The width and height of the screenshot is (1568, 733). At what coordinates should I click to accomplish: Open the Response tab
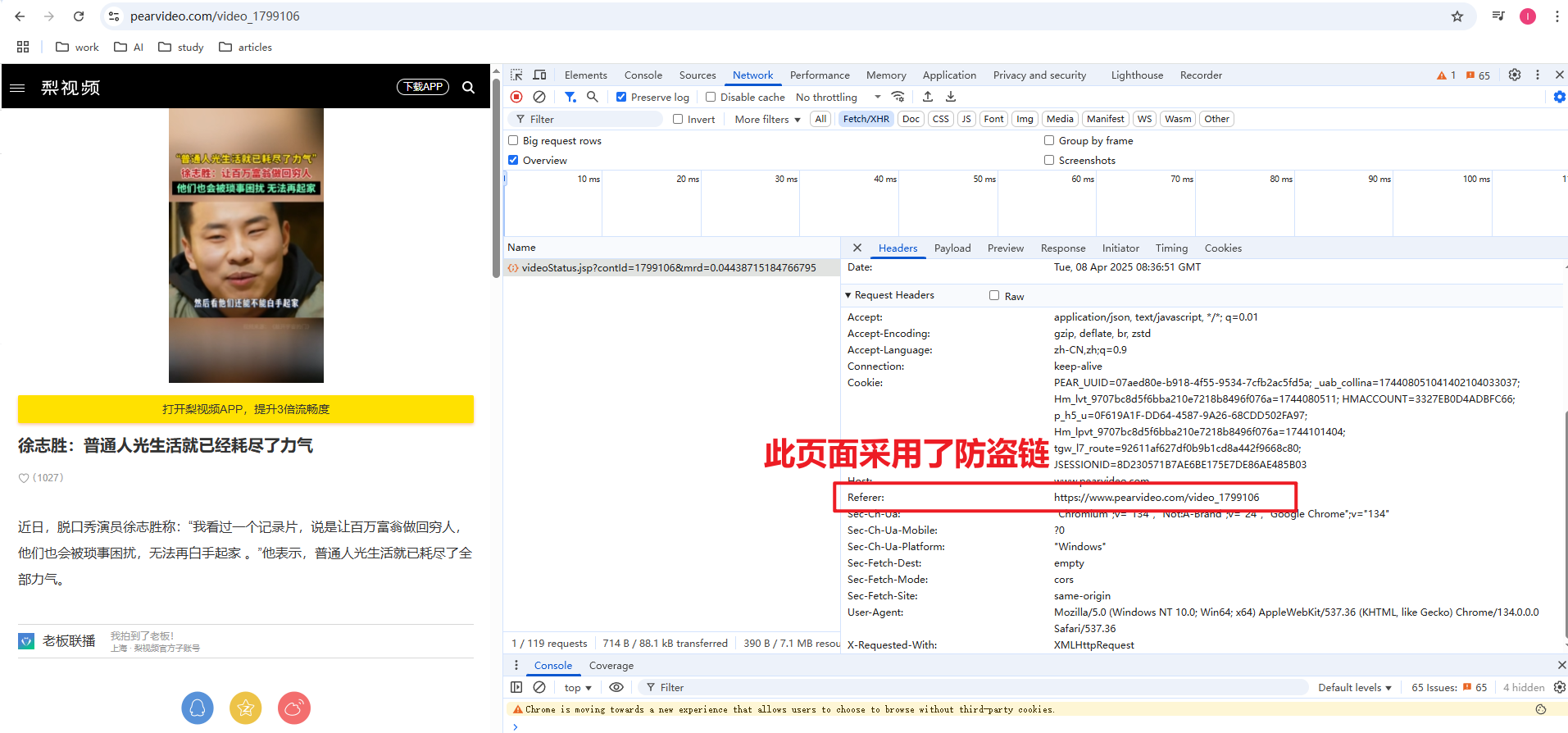1063,248
